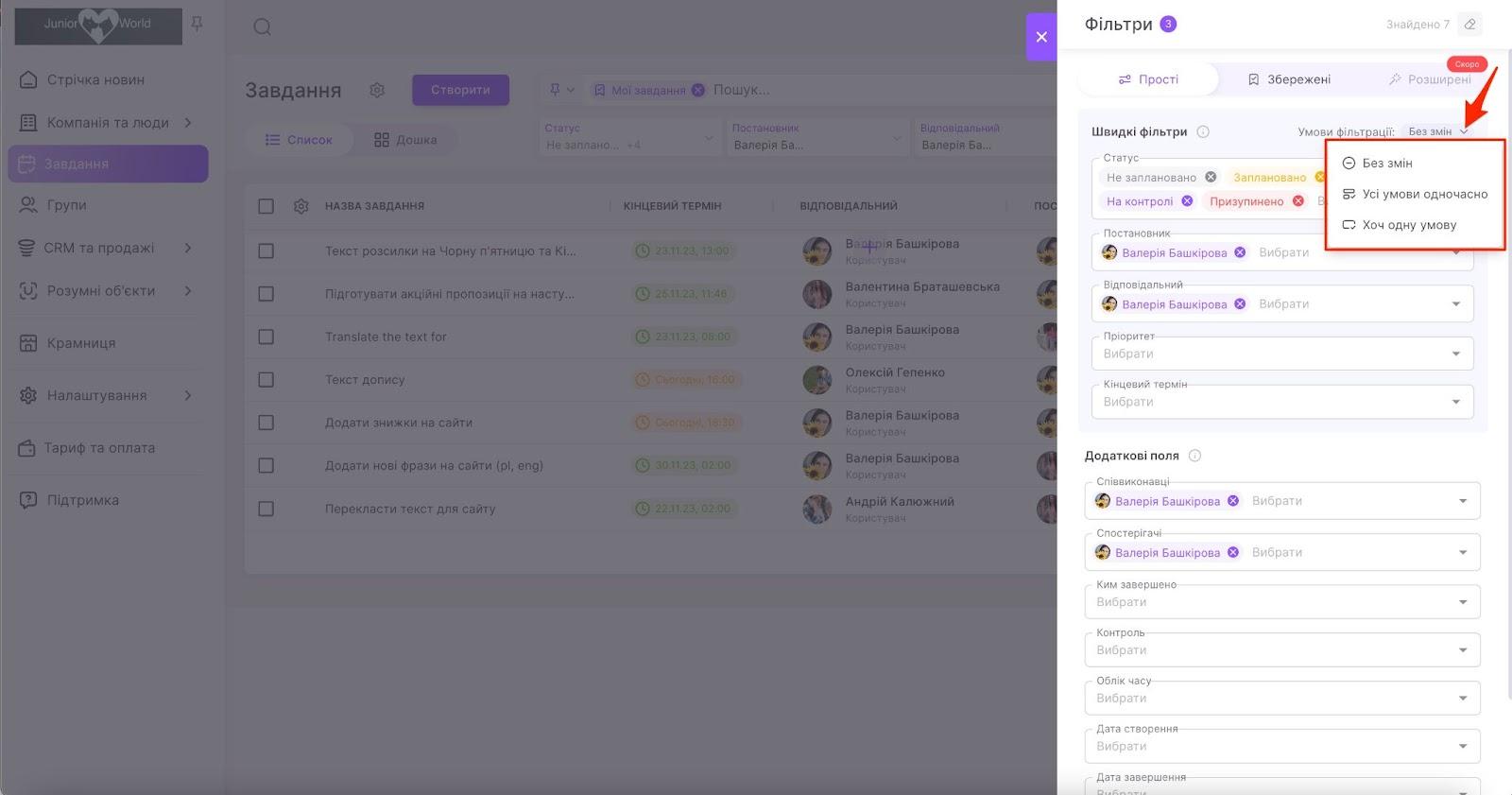Click the Junior World logo
This screenshot has width=1512, height=795.
coord(98,26)
